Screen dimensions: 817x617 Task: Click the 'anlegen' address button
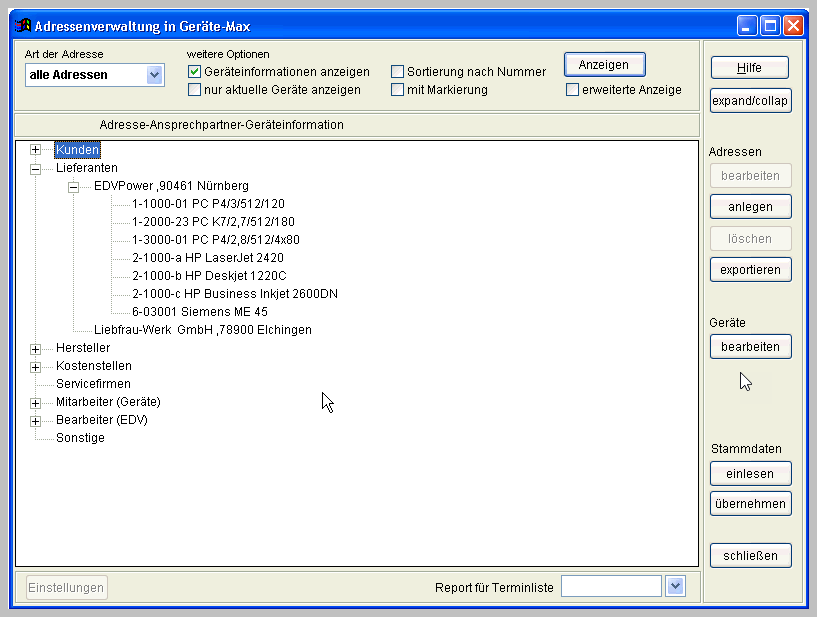click(751, 206)
